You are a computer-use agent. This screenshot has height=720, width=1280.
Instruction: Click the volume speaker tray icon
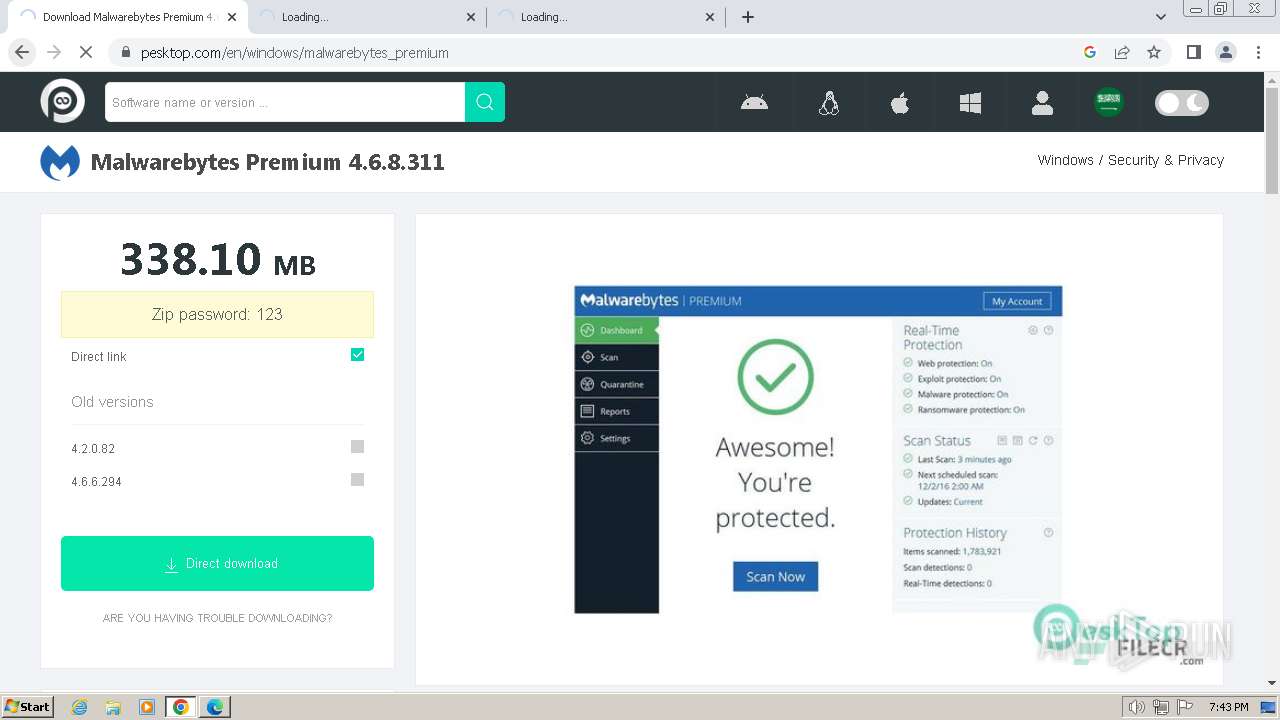pyautogui.click(x=1136, y=707)
